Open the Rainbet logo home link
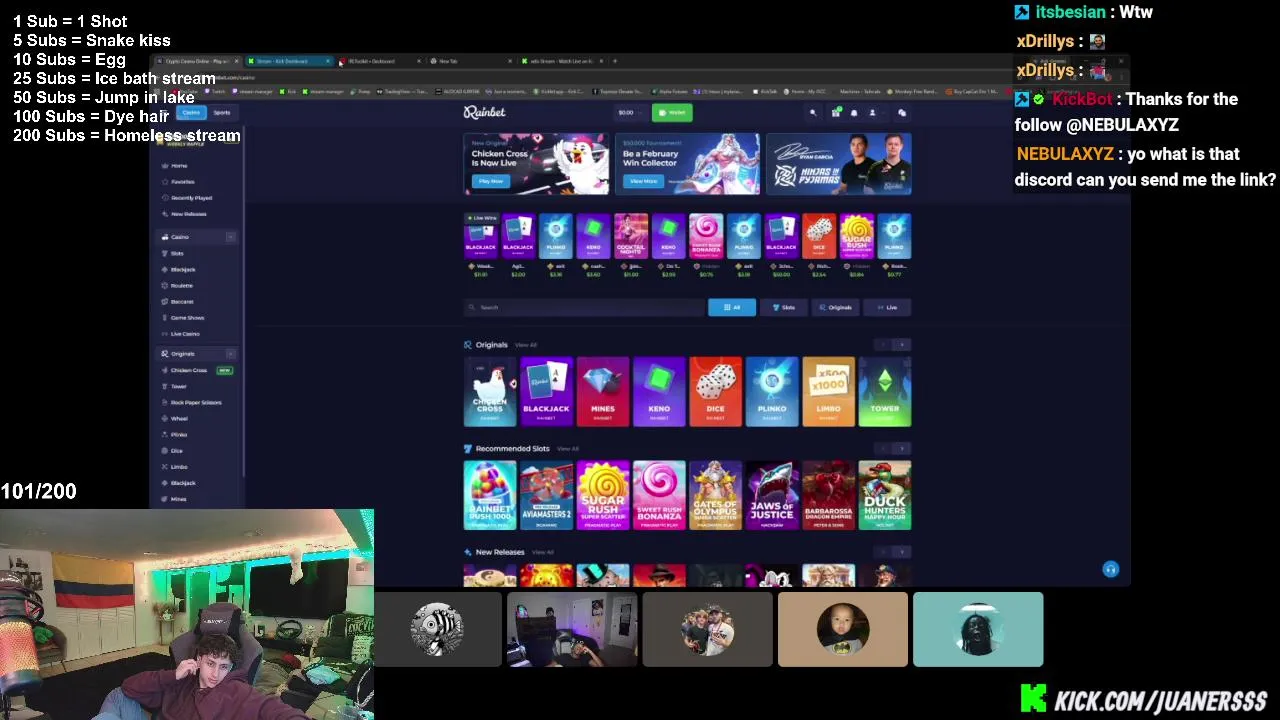Image resolution: width=1280 pixels, height=720 pixels. 484,112
